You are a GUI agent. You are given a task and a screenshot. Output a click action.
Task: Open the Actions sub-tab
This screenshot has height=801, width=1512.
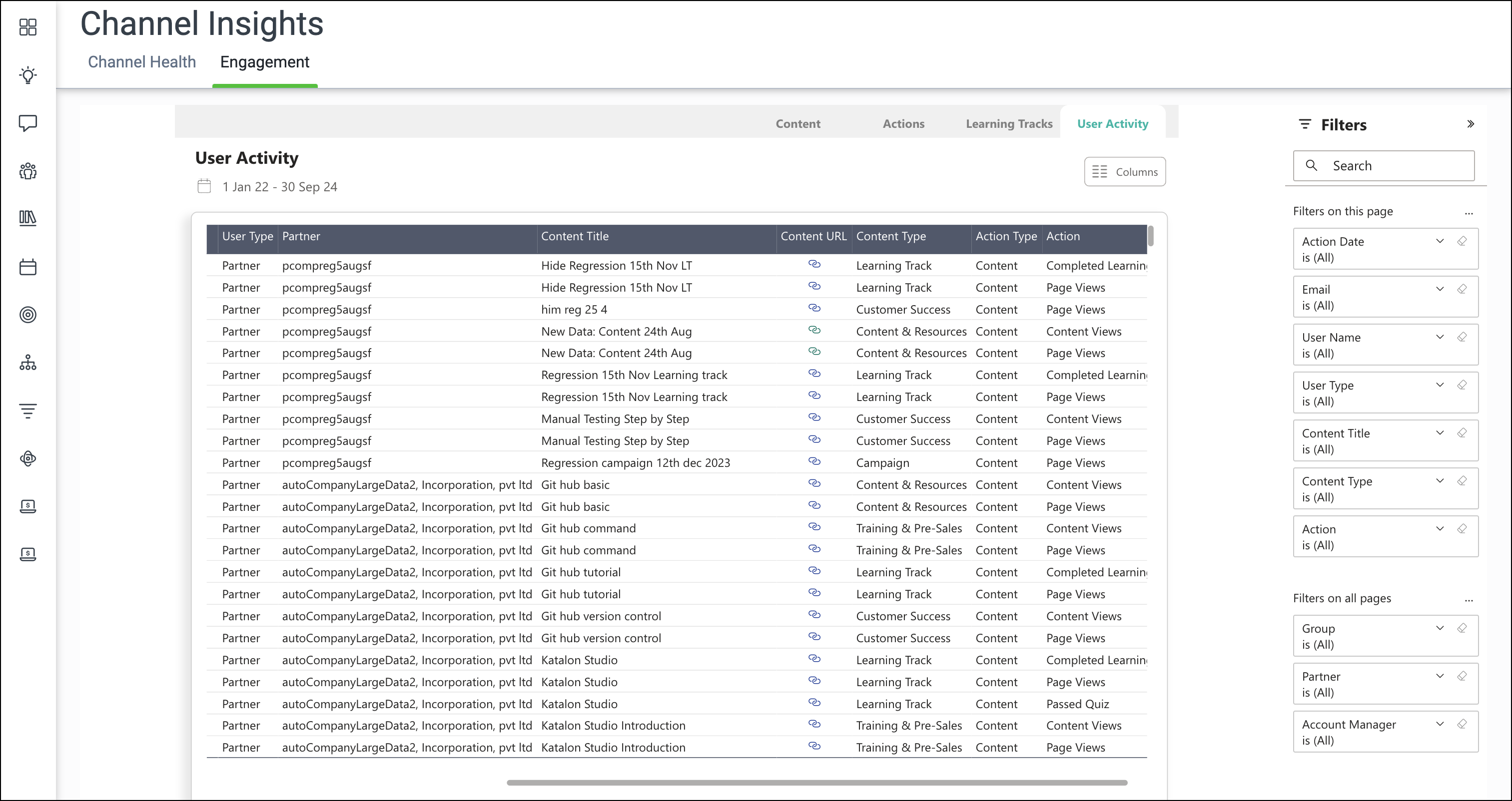coord(903,124)
